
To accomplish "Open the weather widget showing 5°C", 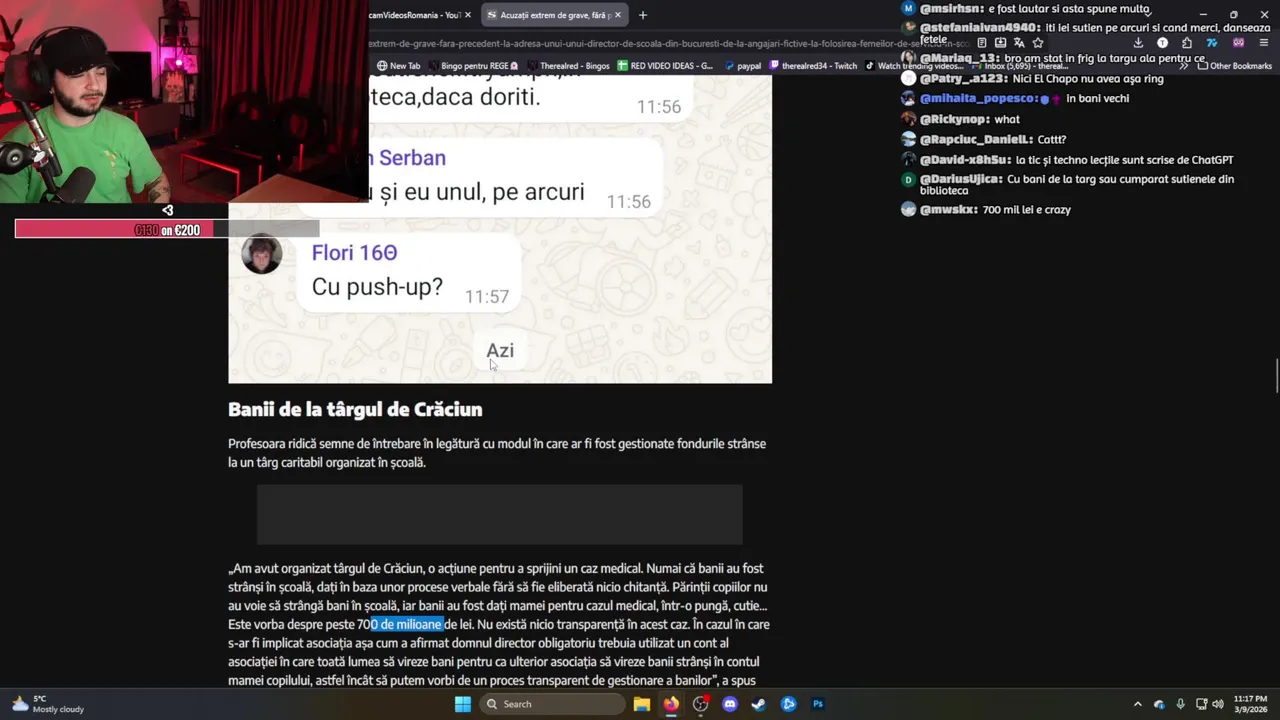I will tap(47, 704).
